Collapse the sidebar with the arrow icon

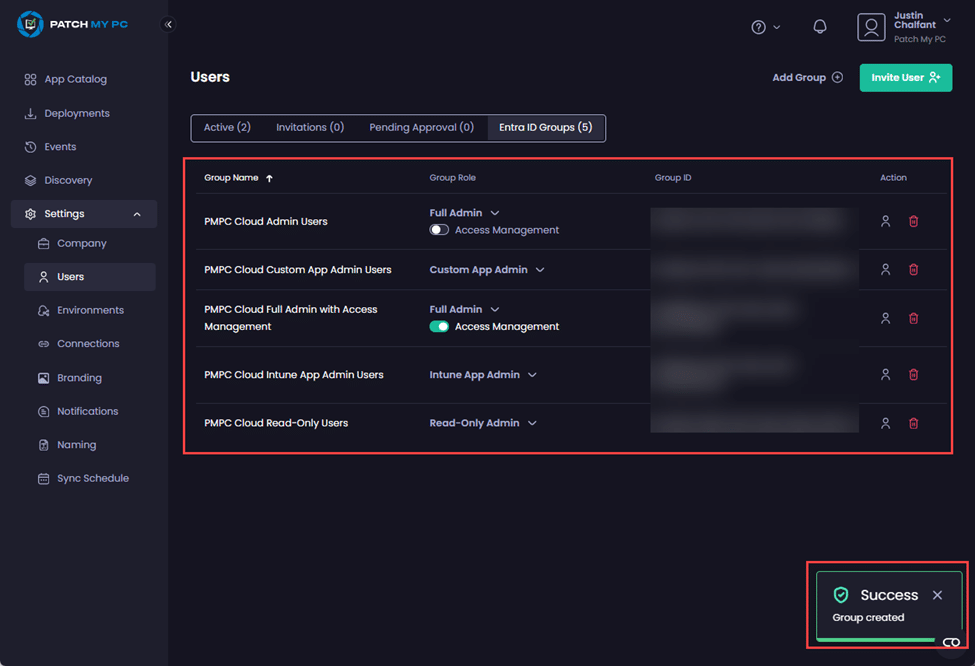(x=168, y=25)
